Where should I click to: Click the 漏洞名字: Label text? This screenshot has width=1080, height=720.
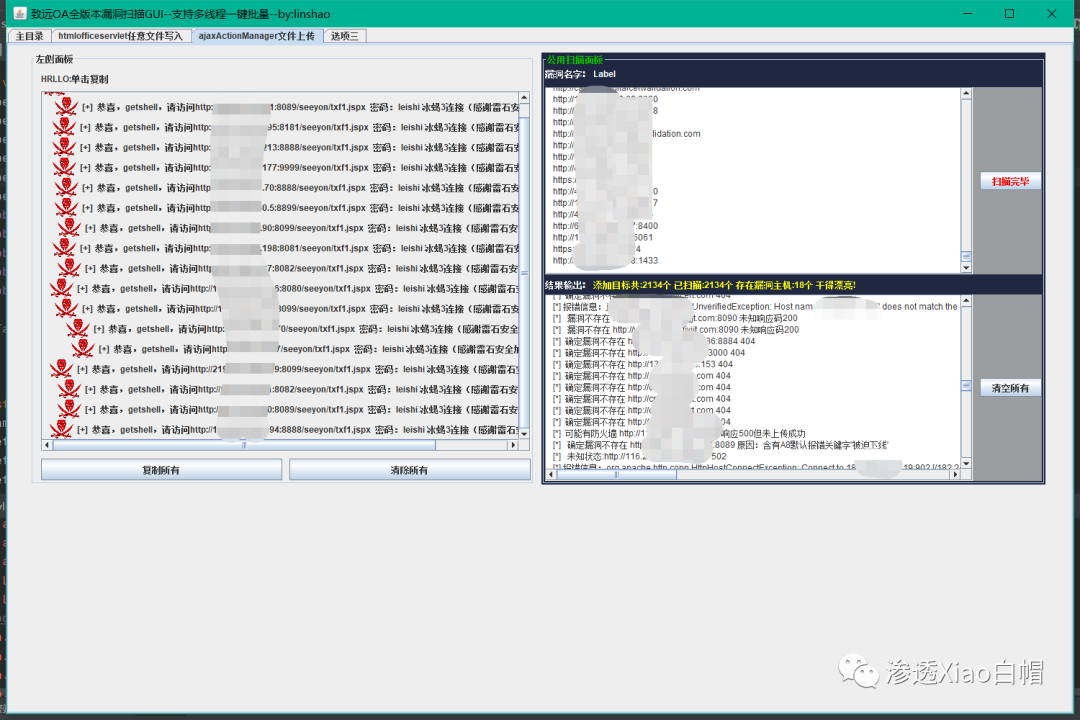(x=580, y=74)
